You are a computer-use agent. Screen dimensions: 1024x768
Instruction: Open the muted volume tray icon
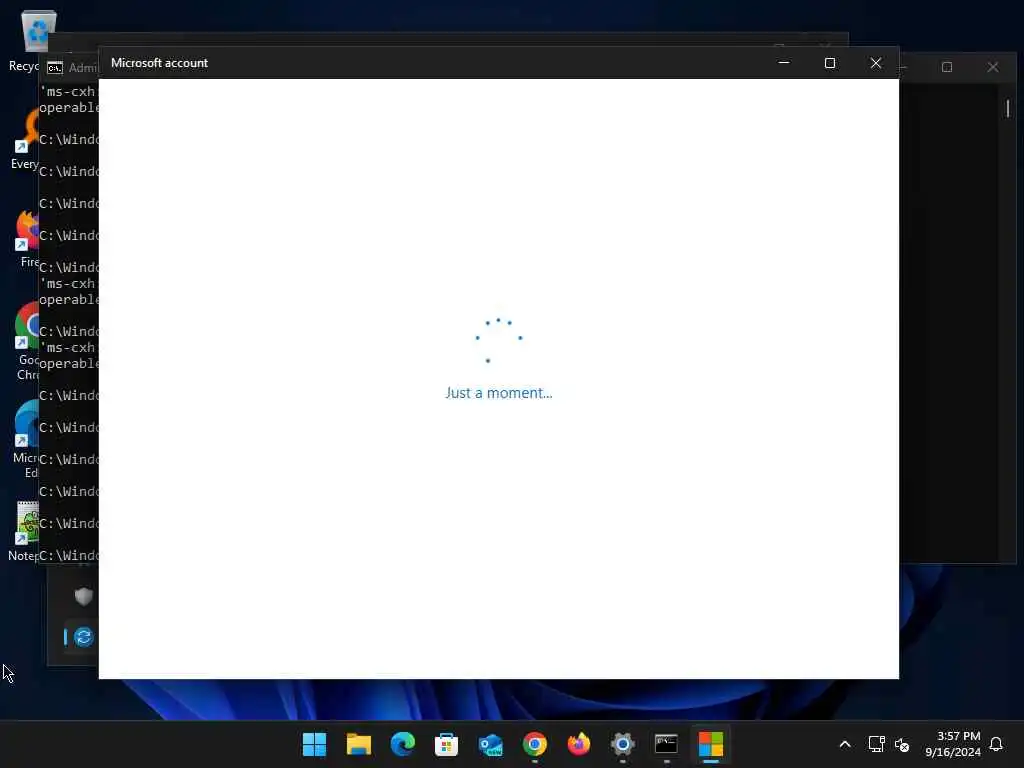[x=902, y=744]
